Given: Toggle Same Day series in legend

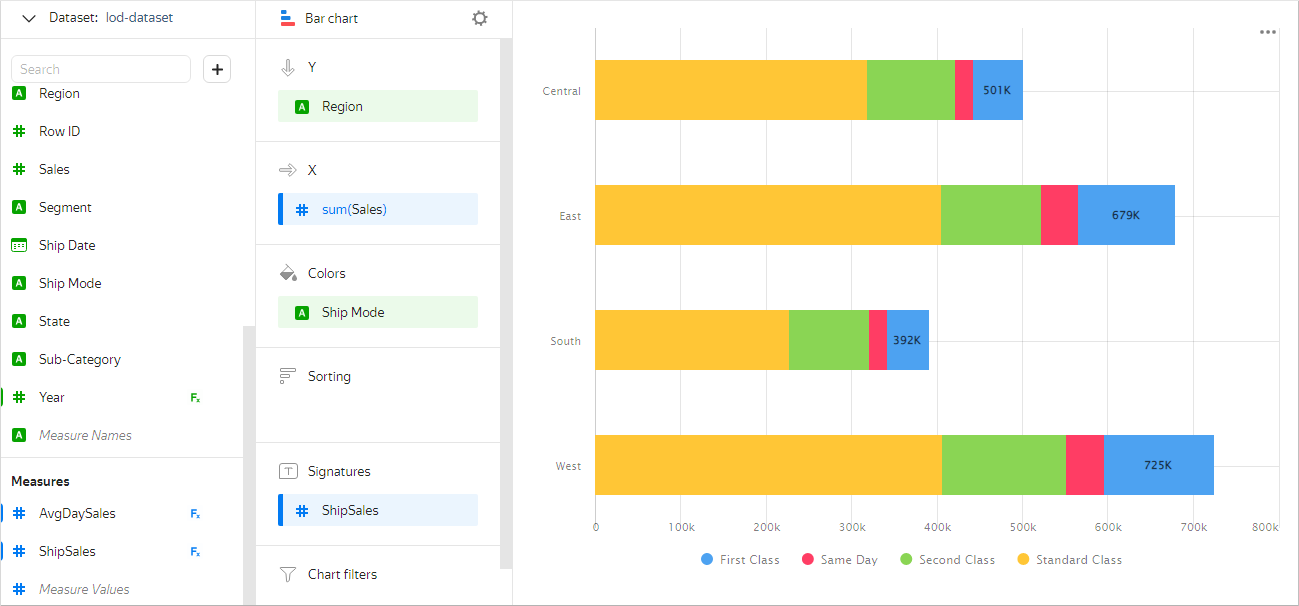Looking at the screenshot, I should [x=839, y=560].
